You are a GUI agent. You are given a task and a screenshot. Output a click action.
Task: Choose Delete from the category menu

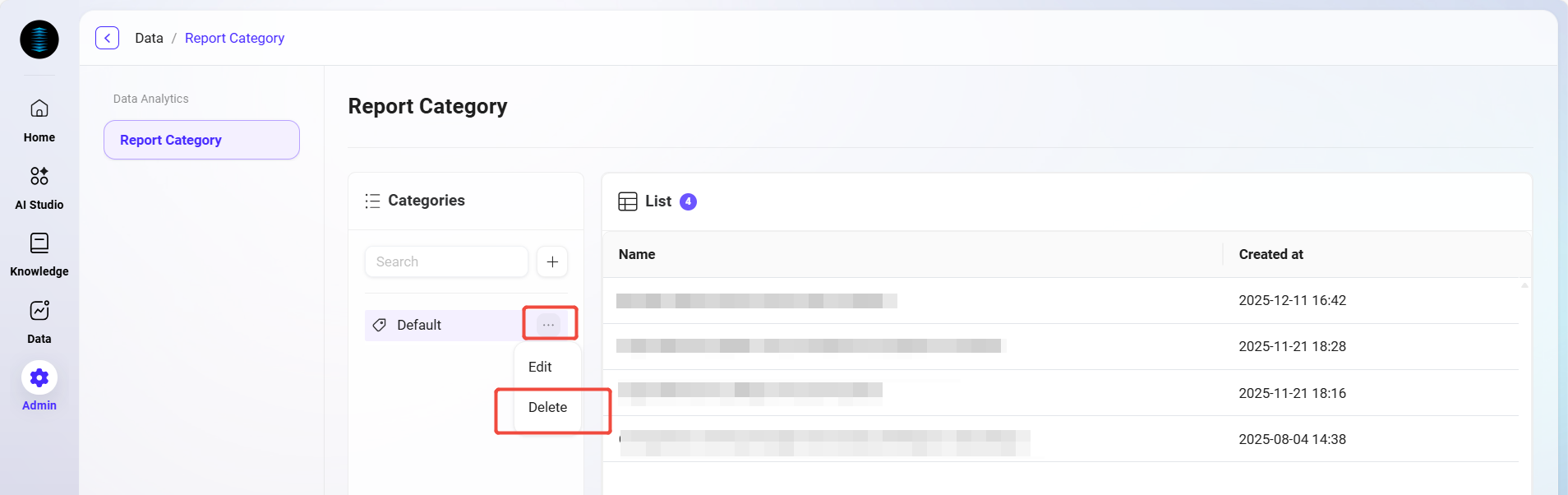click(x=547, y=407)
